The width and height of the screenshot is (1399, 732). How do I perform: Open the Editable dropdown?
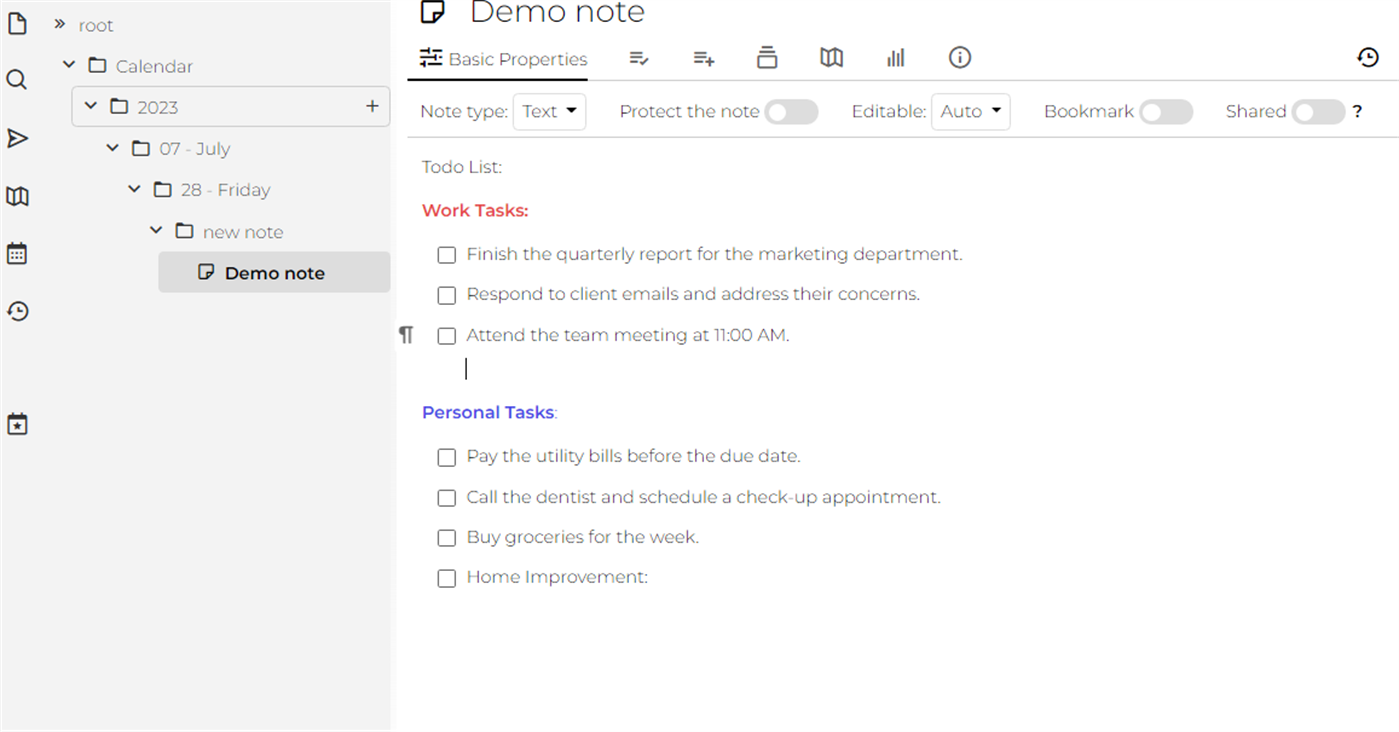click(969, 111)
